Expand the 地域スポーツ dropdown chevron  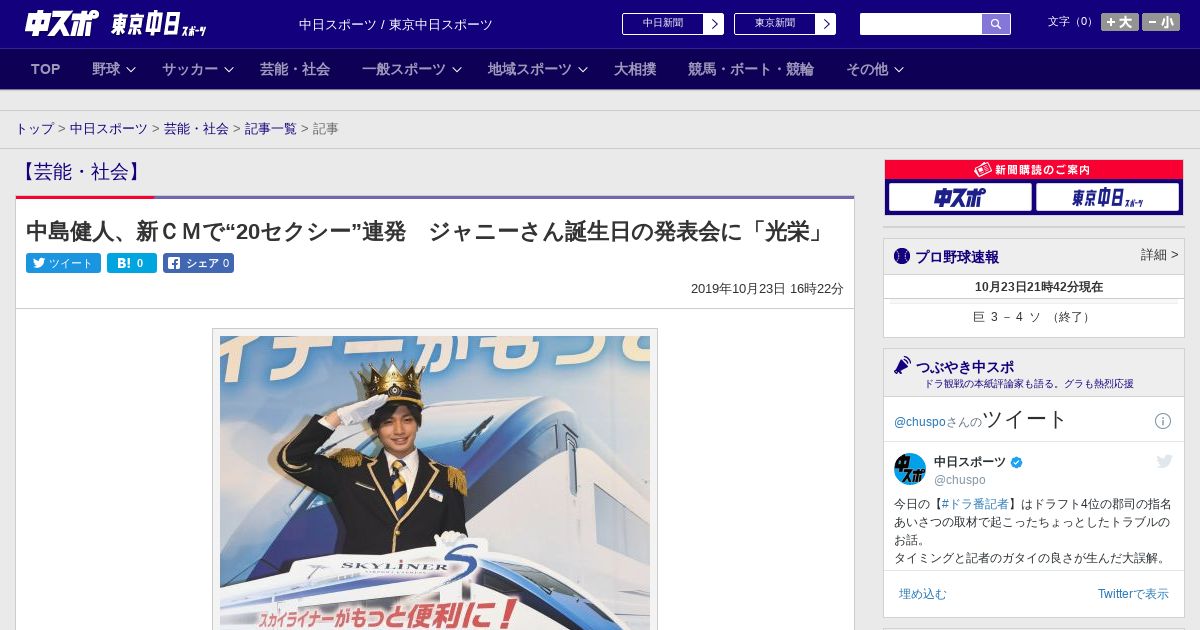pos(583,69)
